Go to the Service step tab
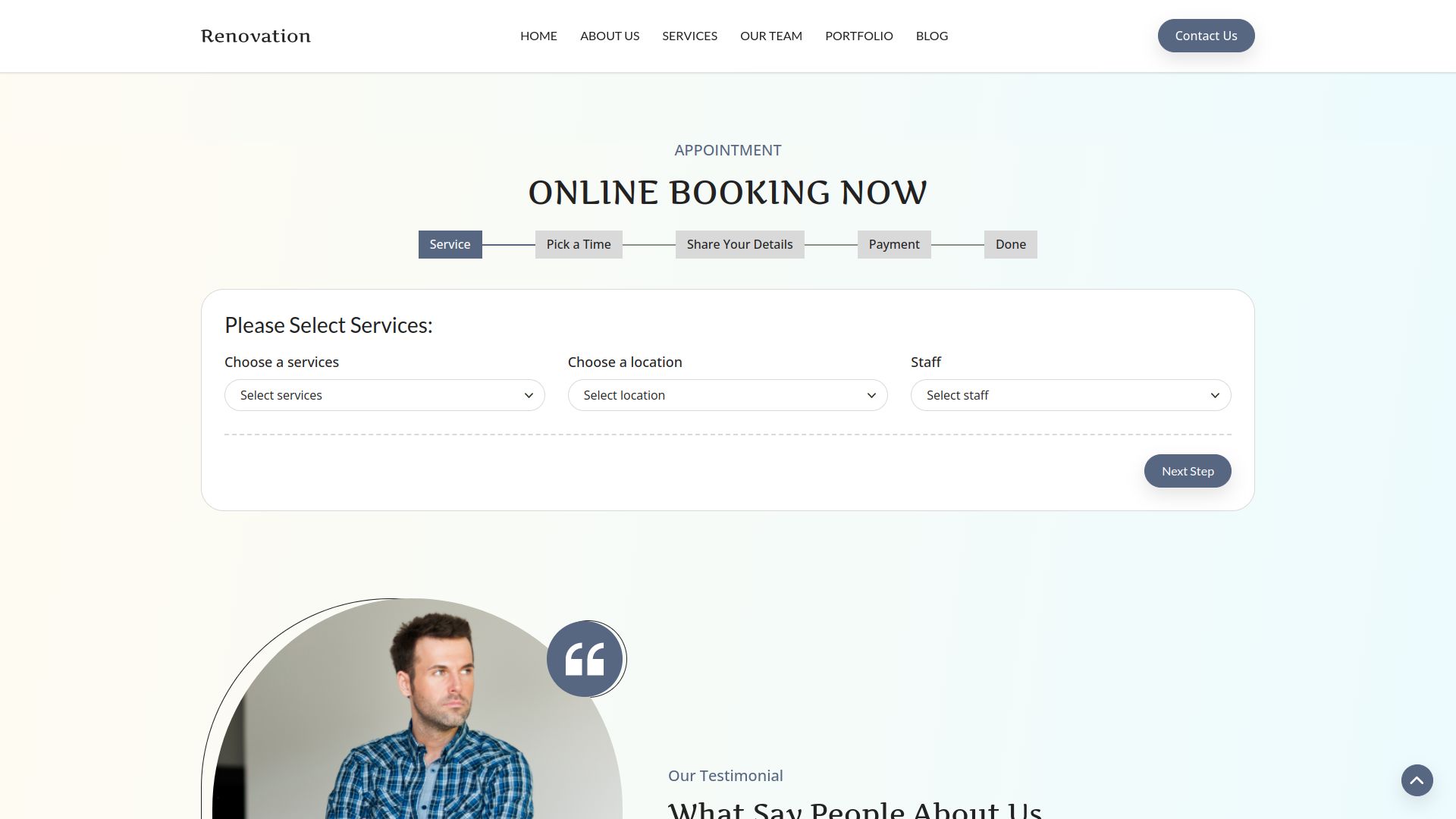Image resolution: width=1456 pixels, height=819 pixels. point(450,244)
